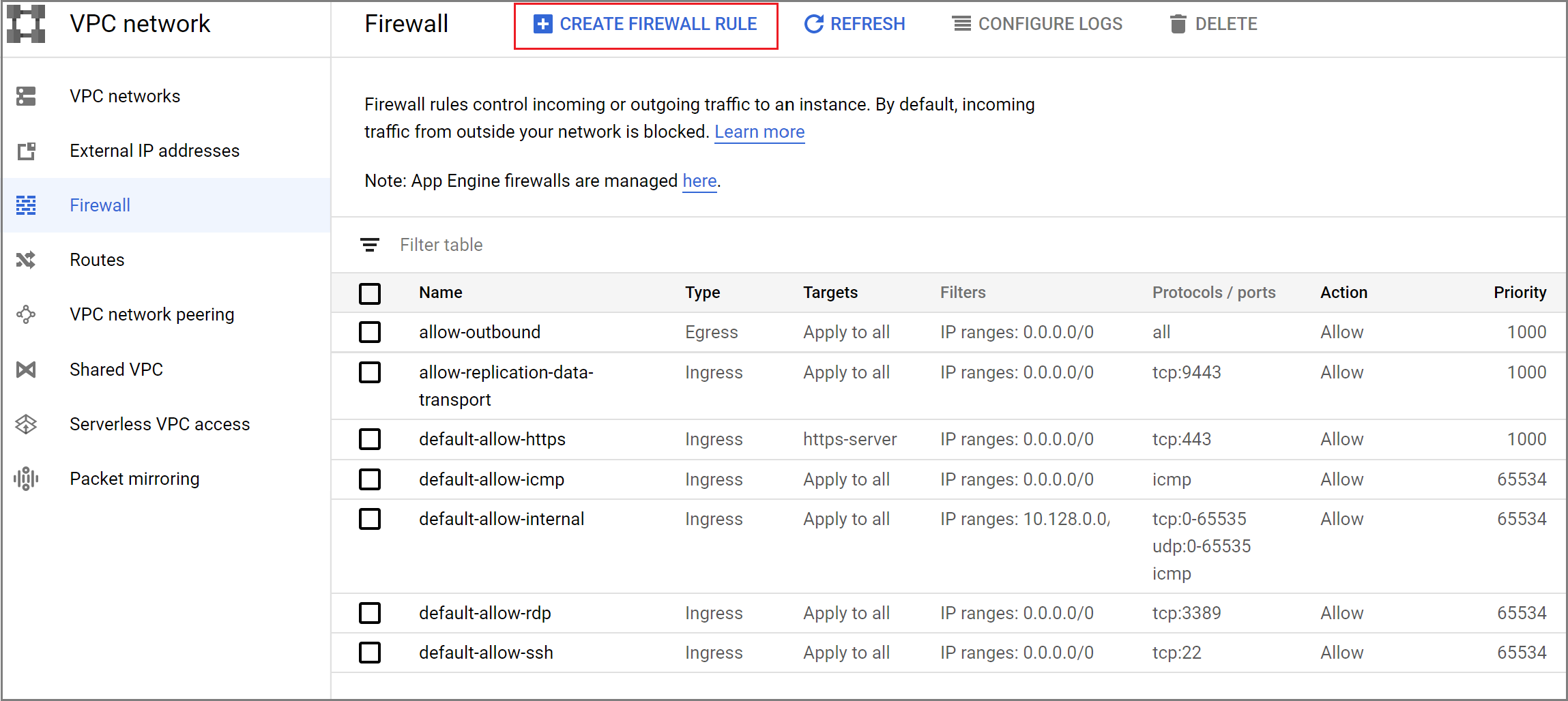Viewport: 1568px width, 701px height.
Task: Check the default-allow-ssh rule checkbox
Action: (370, 653)
